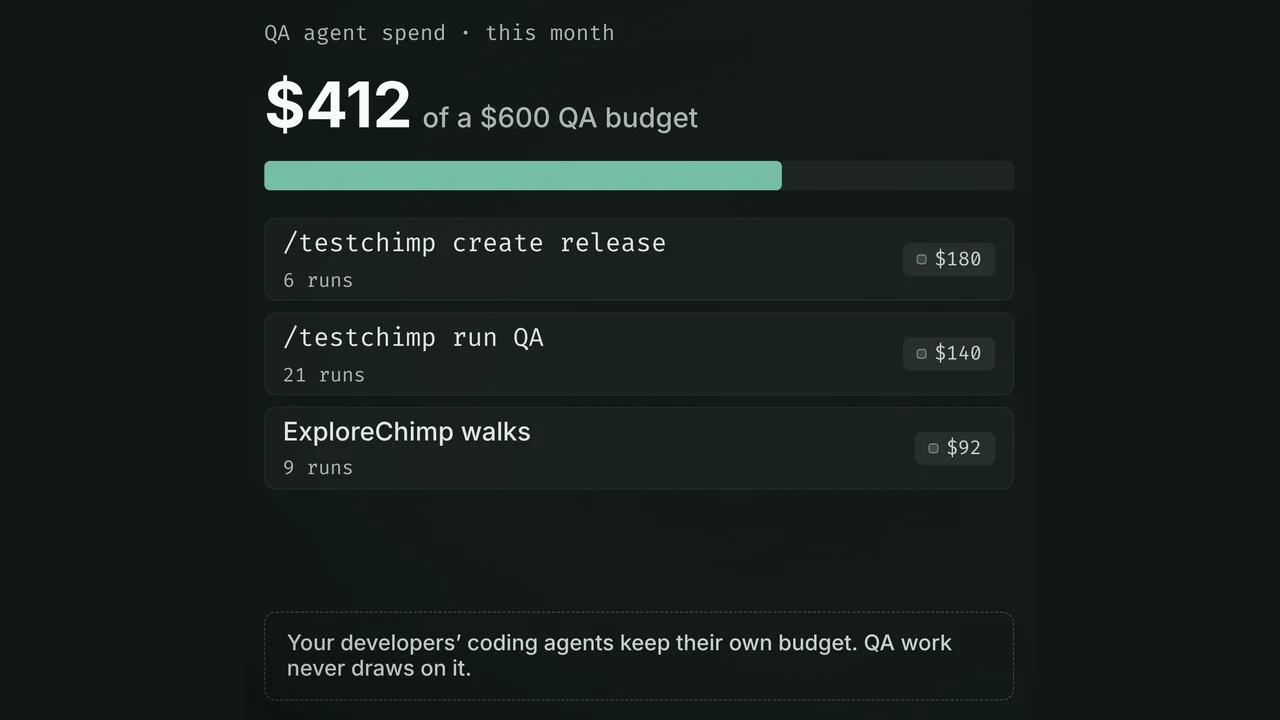The image size is (1280, 720).
Task: Open the ExploreChimp walks row
Action: click(639, 448)
